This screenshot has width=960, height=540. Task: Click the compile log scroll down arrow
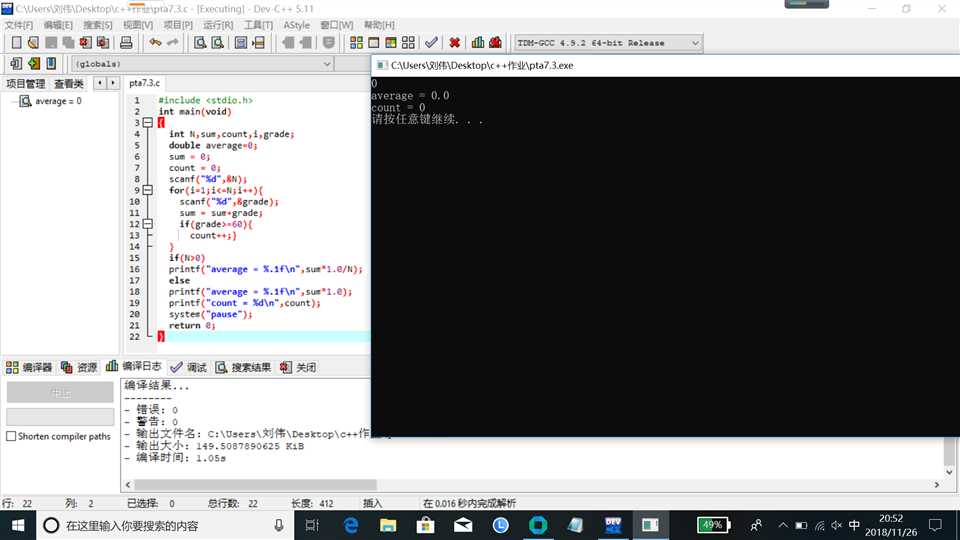949,472
